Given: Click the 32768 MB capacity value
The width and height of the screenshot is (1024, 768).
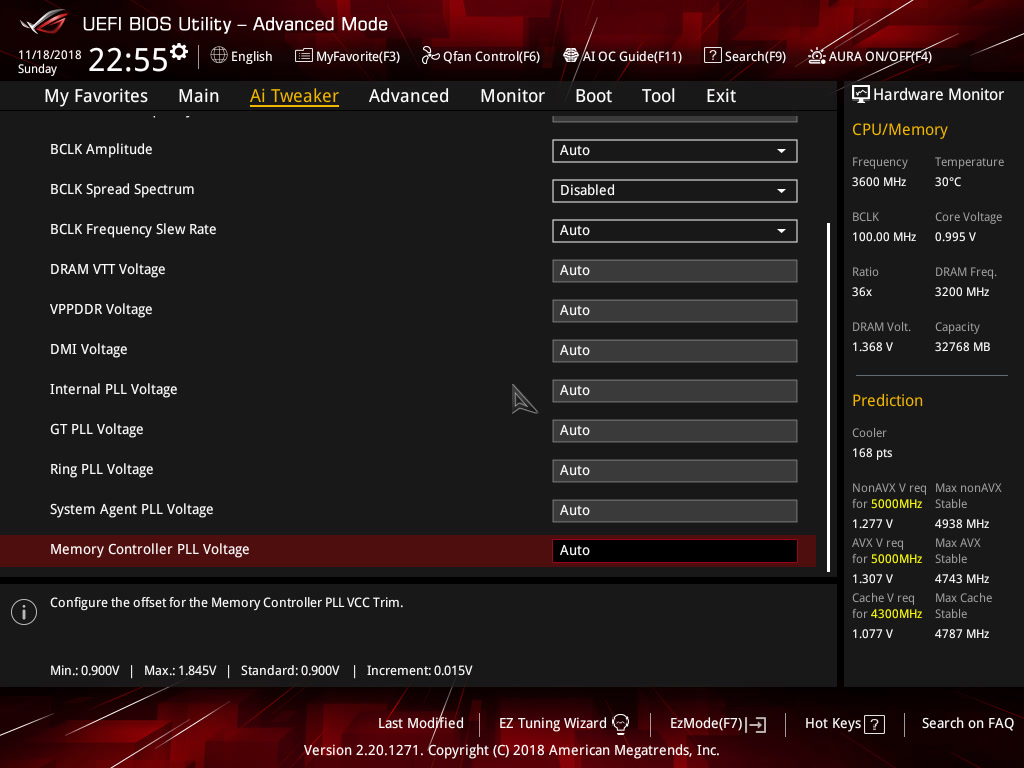Looking at the screenshot, I should coord(962,347).
